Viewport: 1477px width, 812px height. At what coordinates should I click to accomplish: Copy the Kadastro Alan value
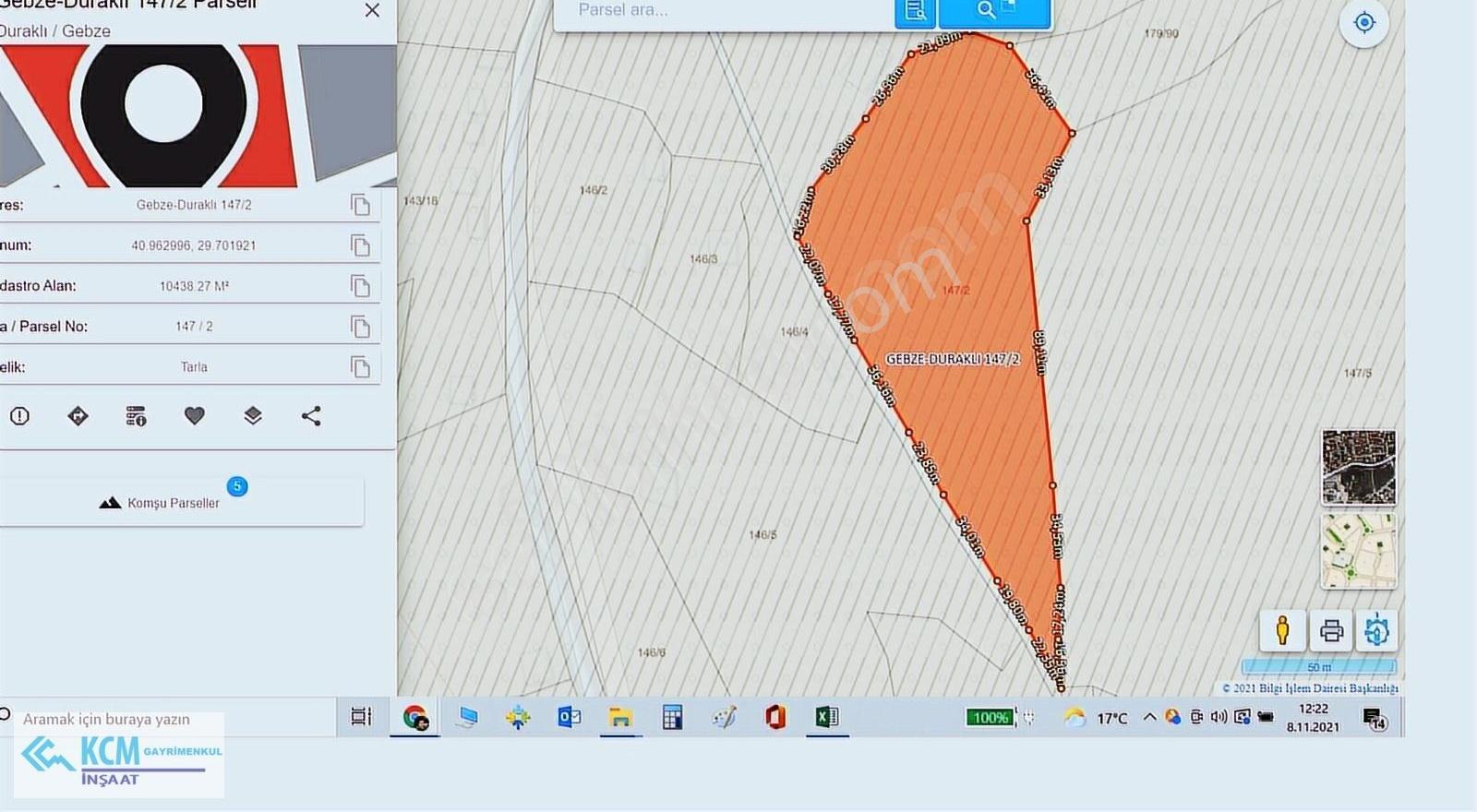point(360,286)
